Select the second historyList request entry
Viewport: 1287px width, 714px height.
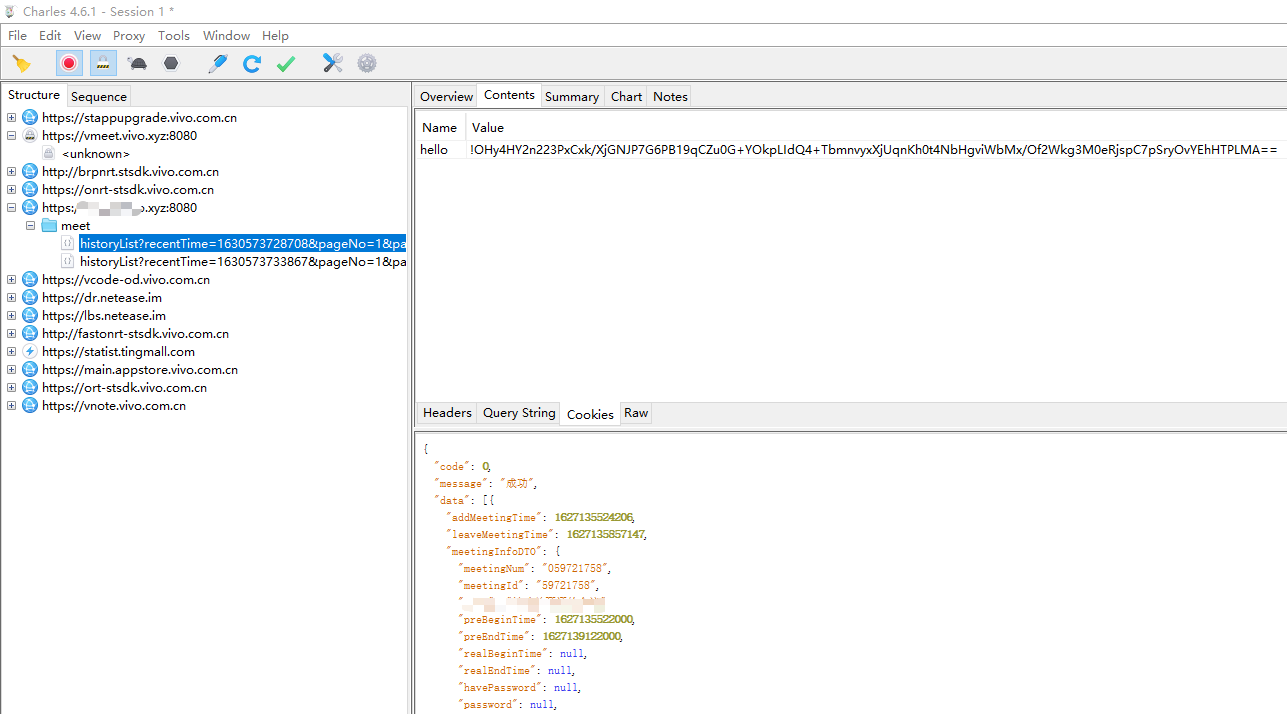pos(243,262)
